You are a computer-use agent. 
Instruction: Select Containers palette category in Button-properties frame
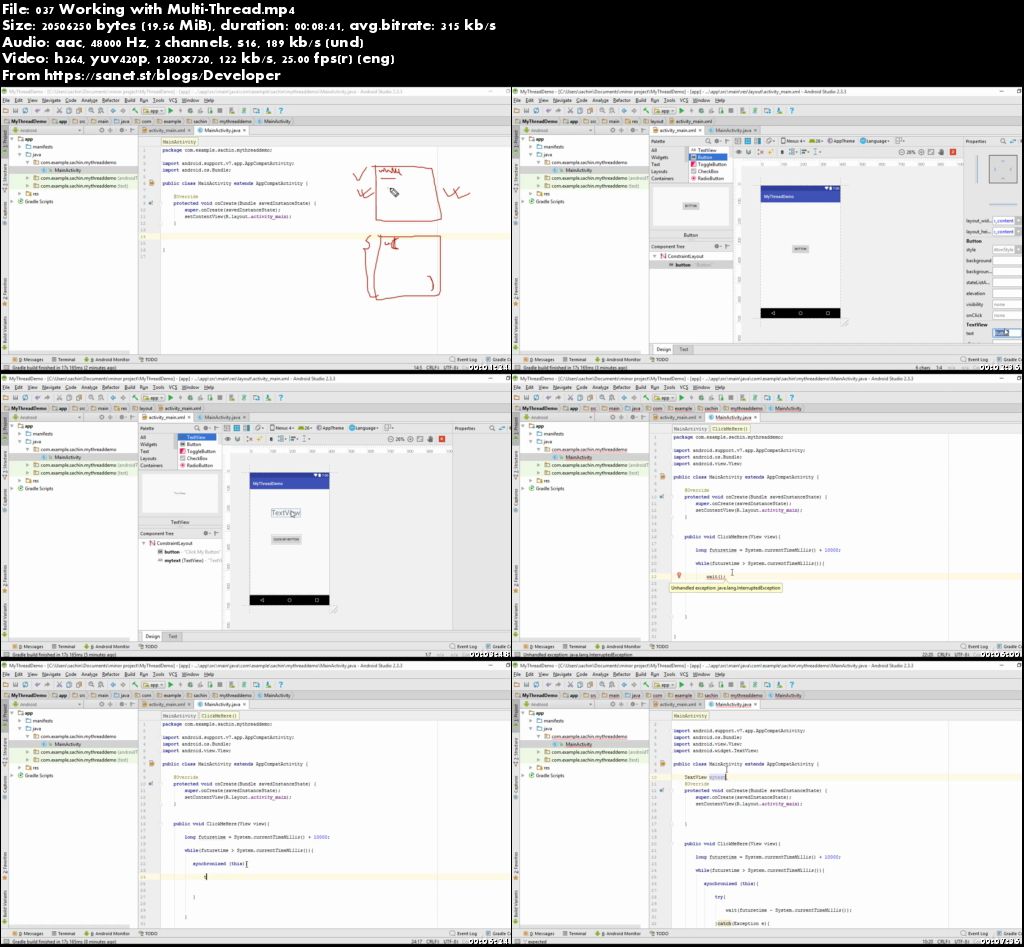(x=662, y=178)
